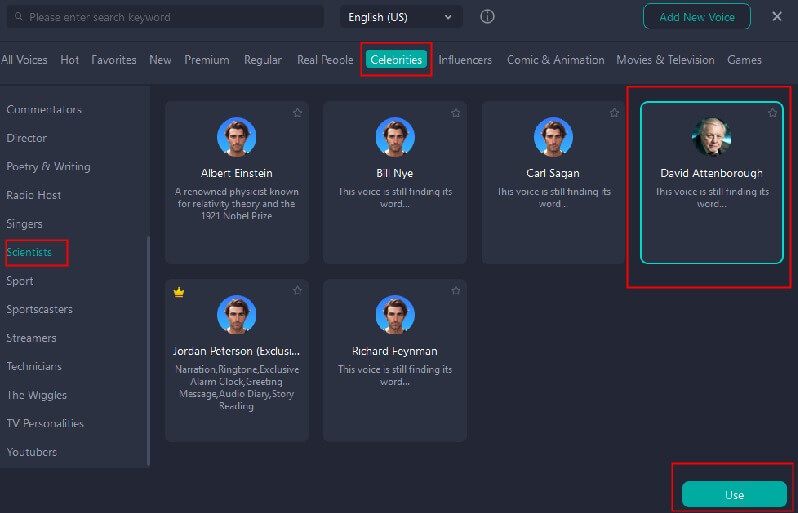Open the English (US) language dropdown
The height and width of the screenshot is (513, 798).
(x=401, y=17)
